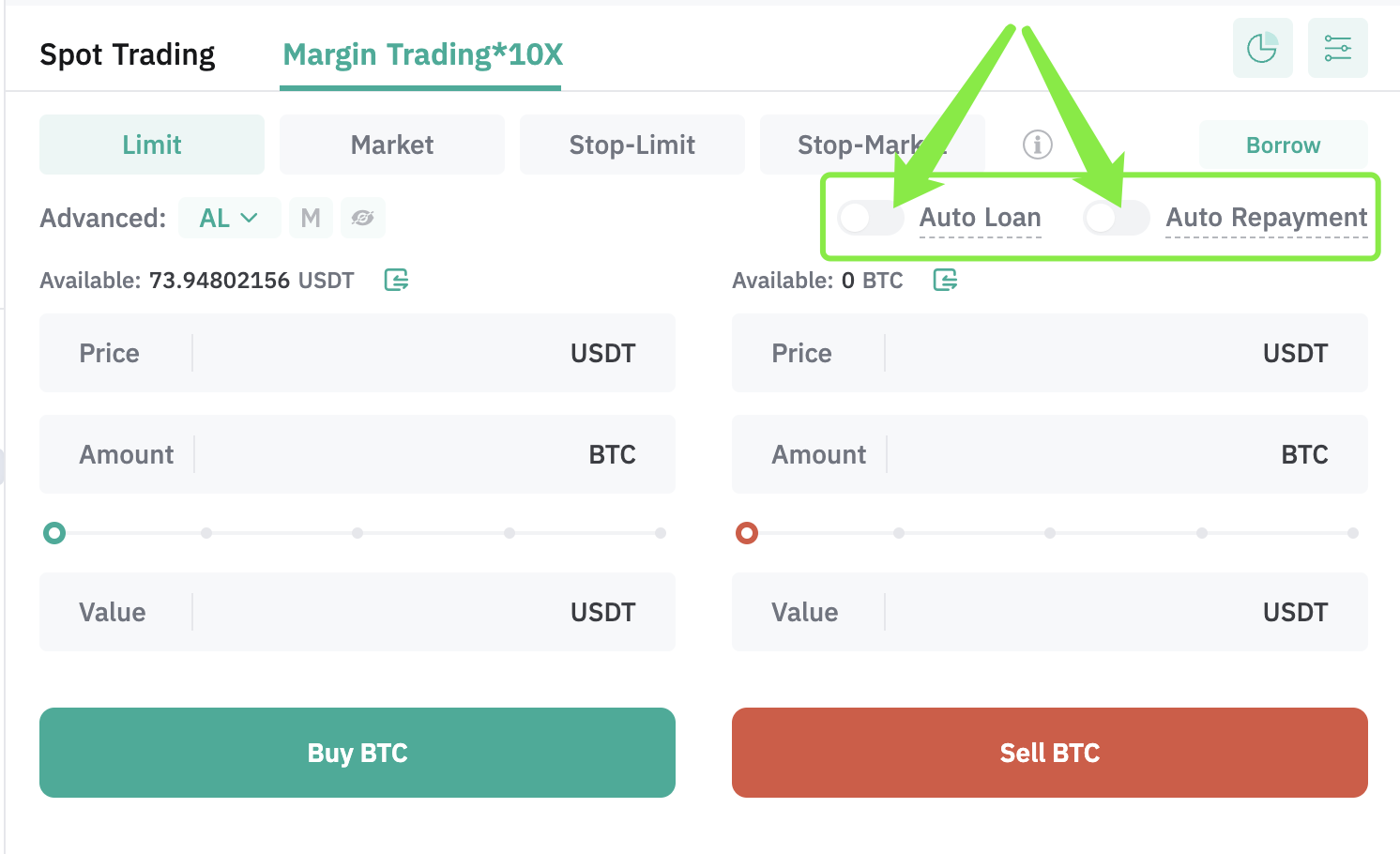Open the trading settings sliders icon
The width and height of the screenshot is (1400, 854).
pyautogui.click(x=1337, y=48)
